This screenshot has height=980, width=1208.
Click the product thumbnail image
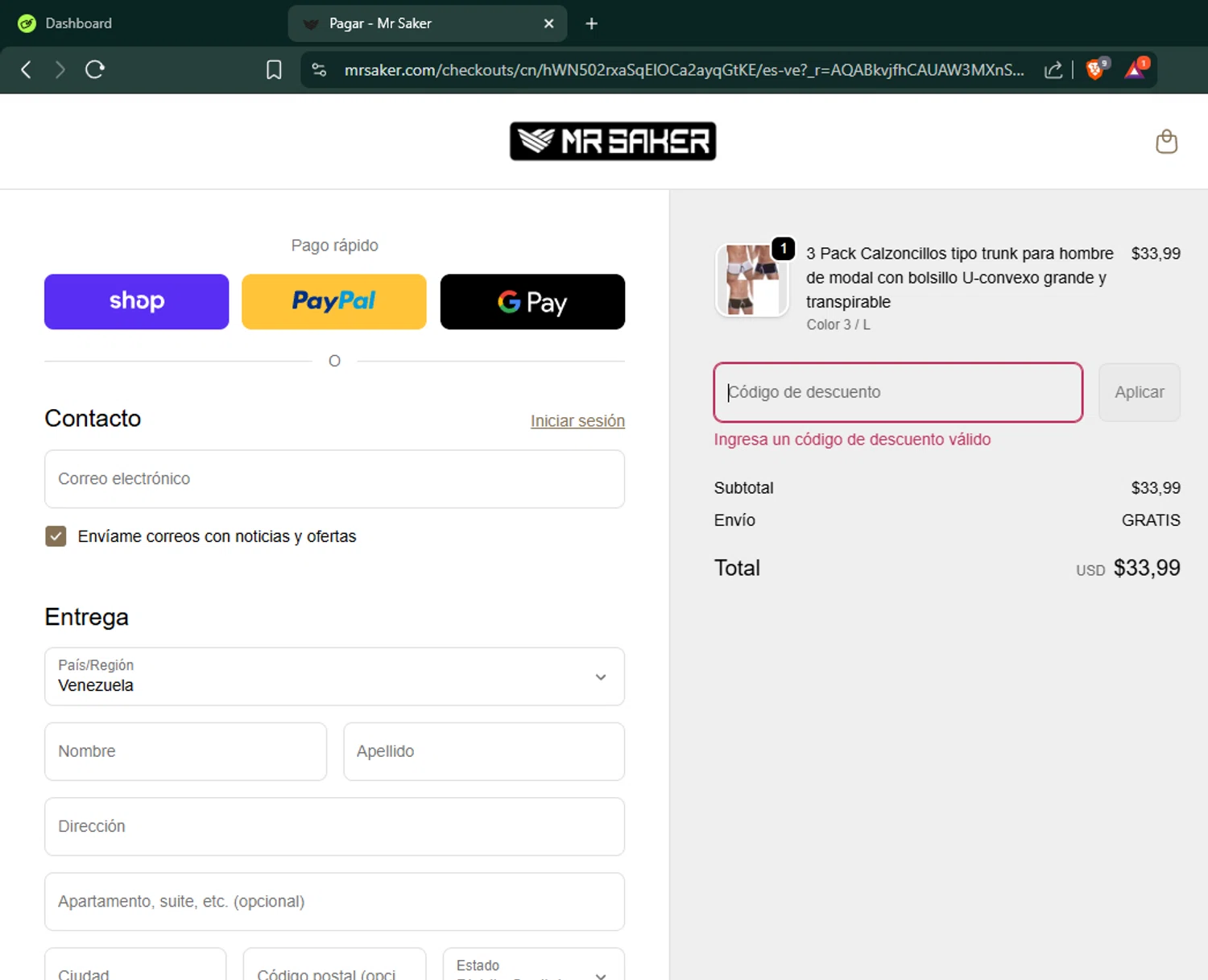point(751,280)
